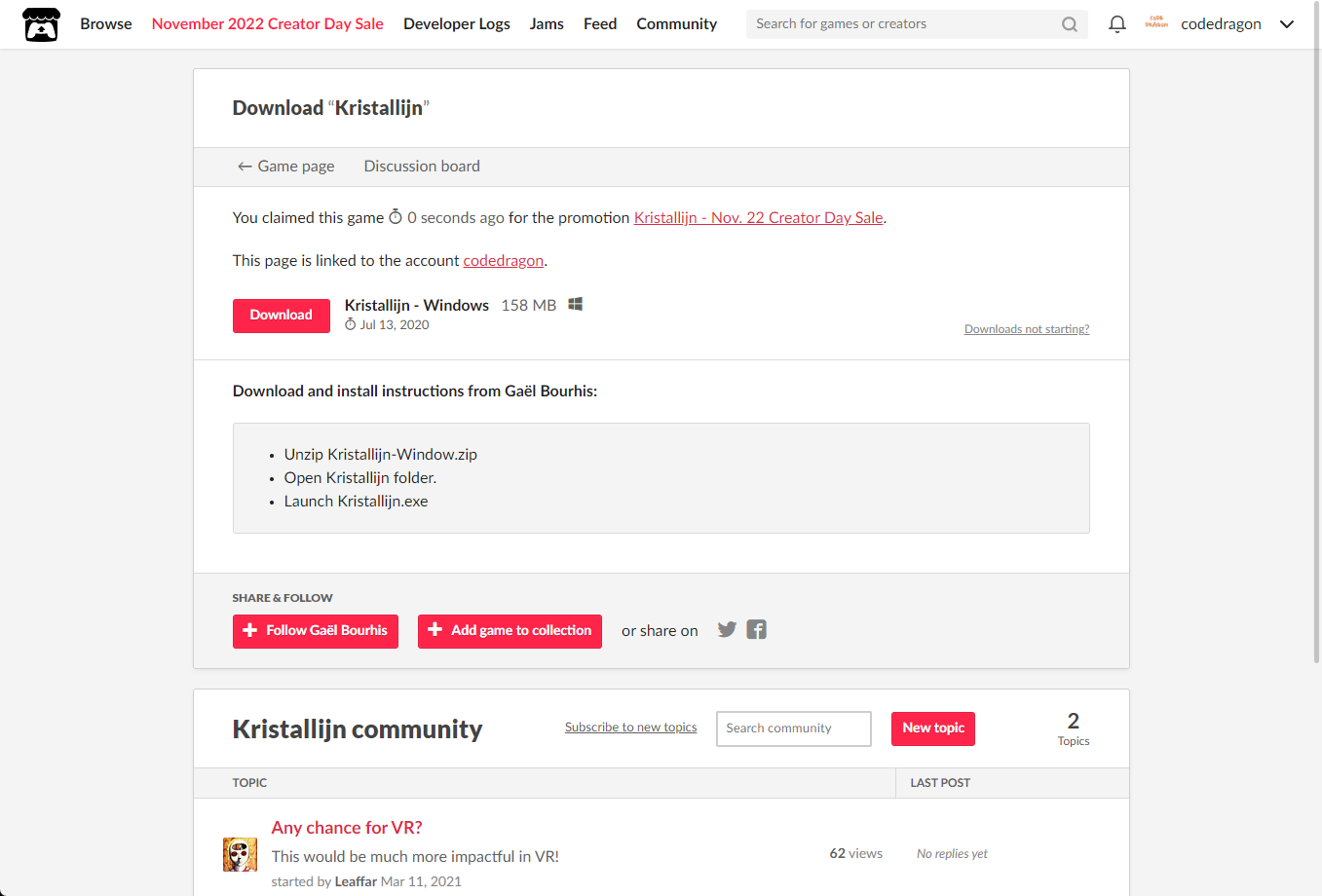Screen dimensions: 1322x896
Task: Open the Community page
Action: pyautogui.click(x=677, y=23)
